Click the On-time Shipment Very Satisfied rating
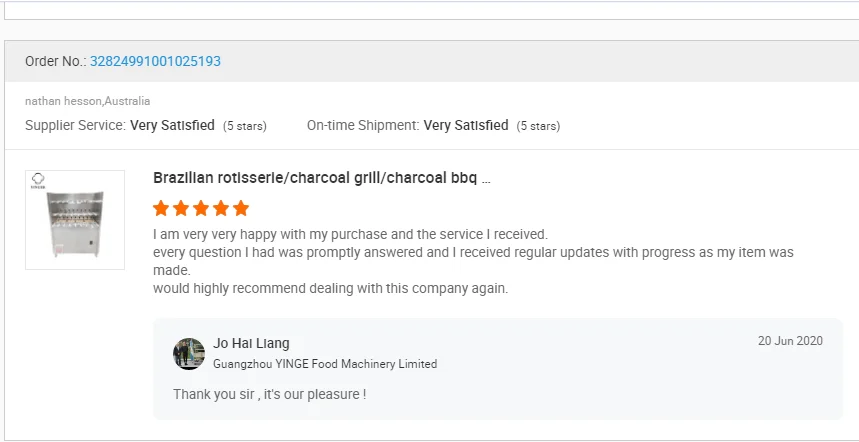The image size is (859, 442). coord(466,126)
